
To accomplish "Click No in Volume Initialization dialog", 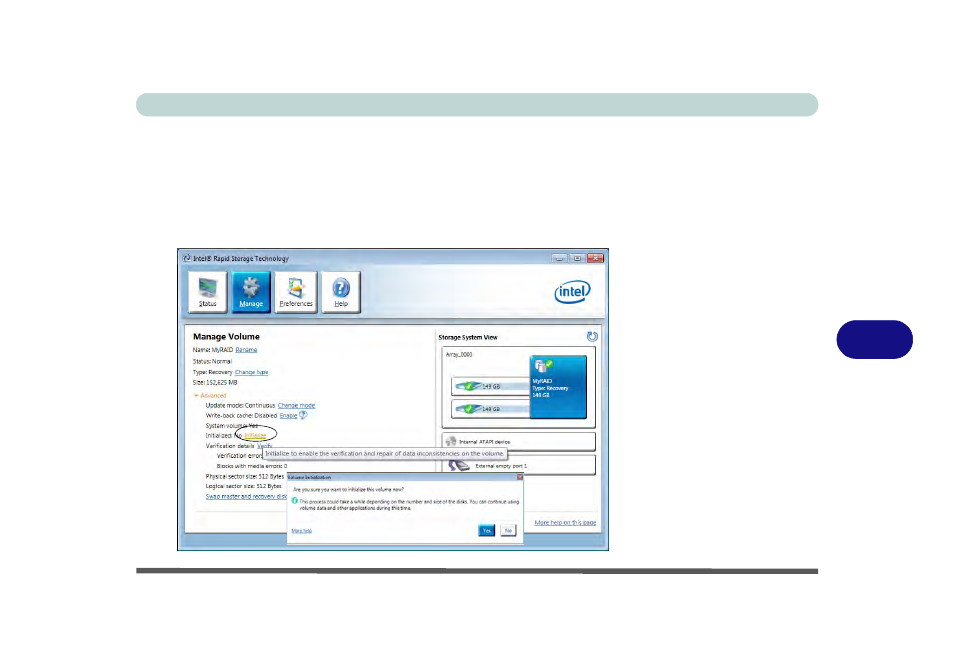I will 508,530.
